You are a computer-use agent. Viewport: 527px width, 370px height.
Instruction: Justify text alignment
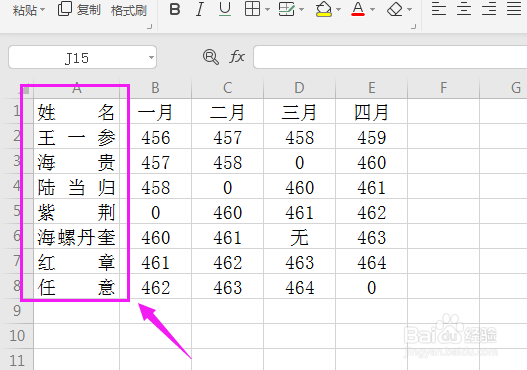click(x=514, y=9)
